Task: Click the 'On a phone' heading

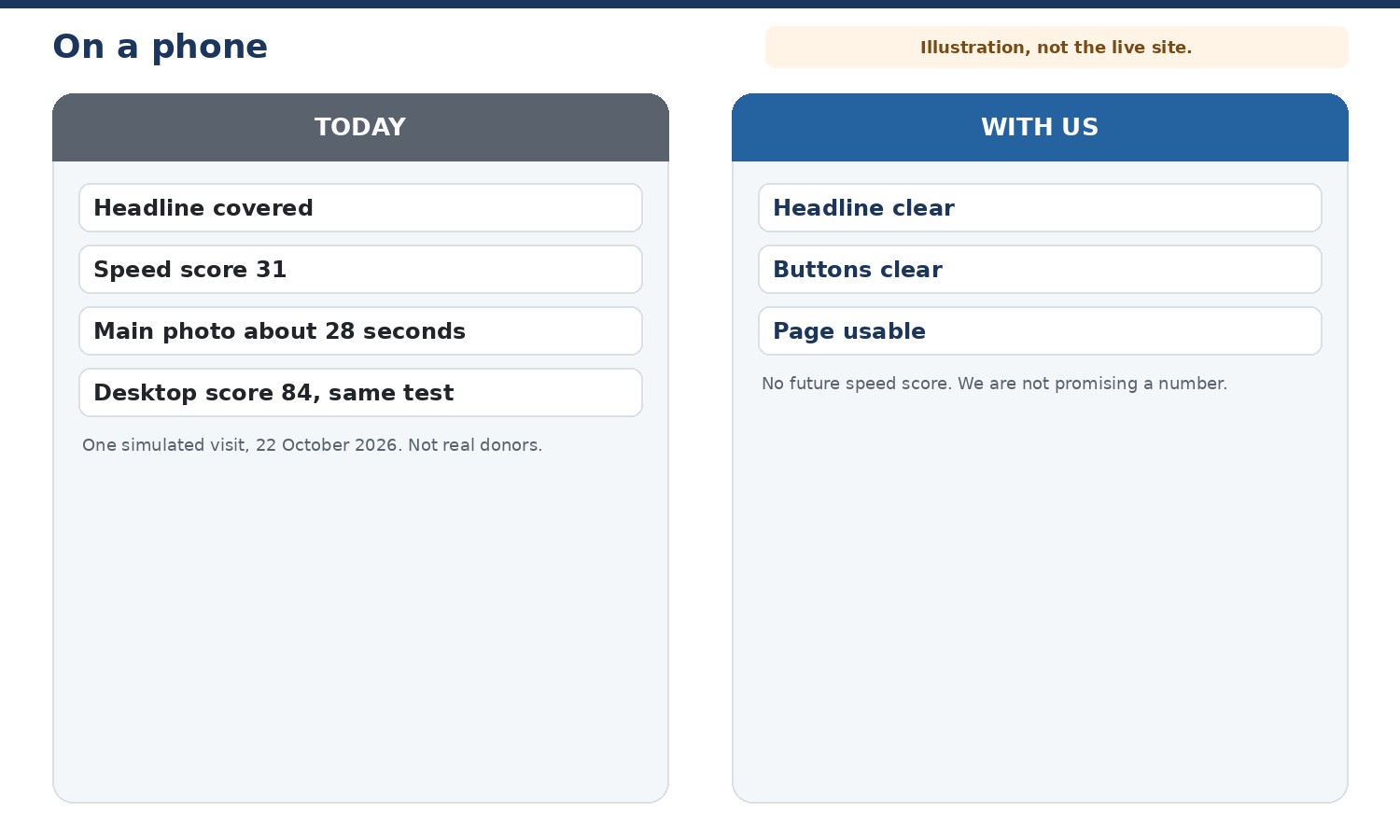Action: (160, 47)
